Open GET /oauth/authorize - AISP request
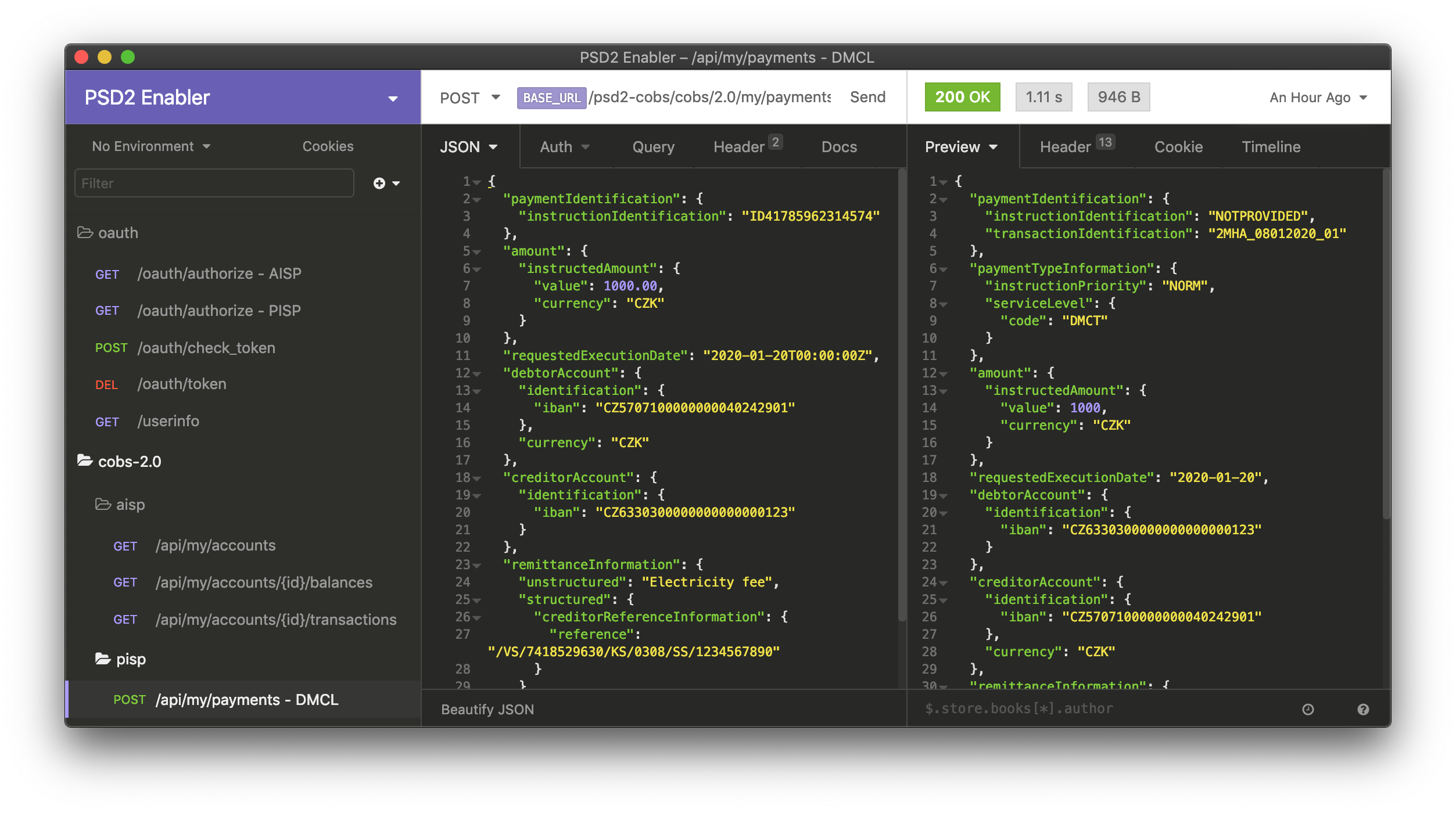The image size is (1456, 813). click(243, 274)
